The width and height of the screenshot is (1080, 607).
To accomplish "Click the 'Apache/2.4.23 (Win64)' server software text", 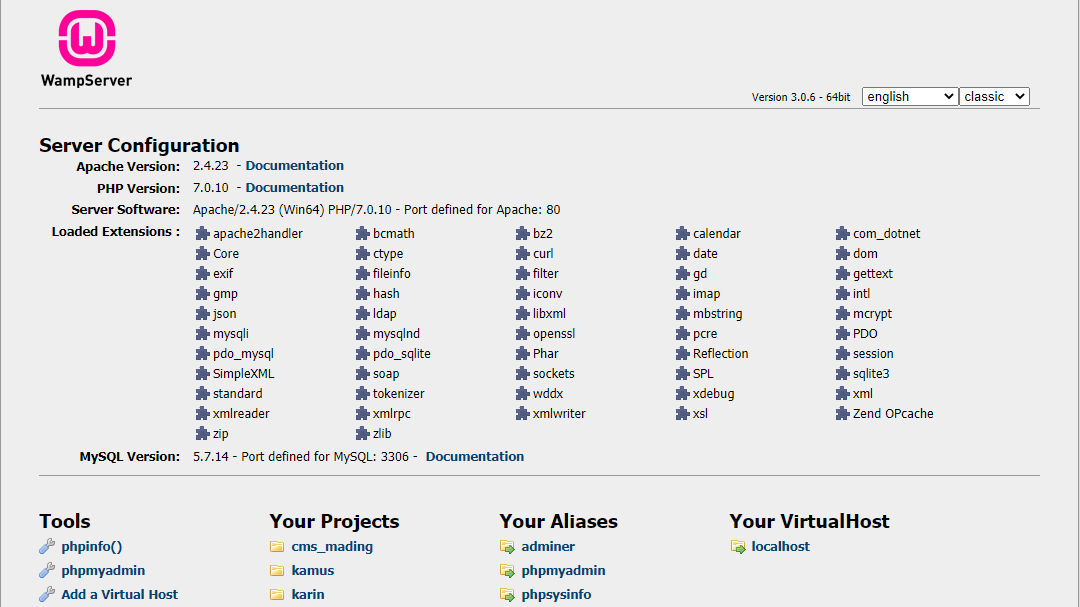I will 258,209.
